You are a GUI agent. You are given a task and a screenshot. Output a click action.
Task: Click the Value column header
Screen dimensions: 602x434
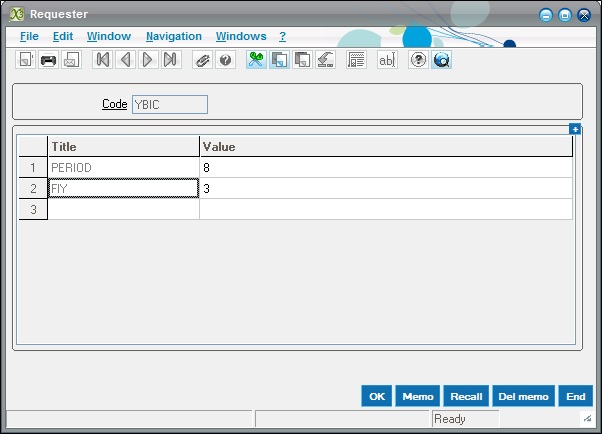coord(386,146)
